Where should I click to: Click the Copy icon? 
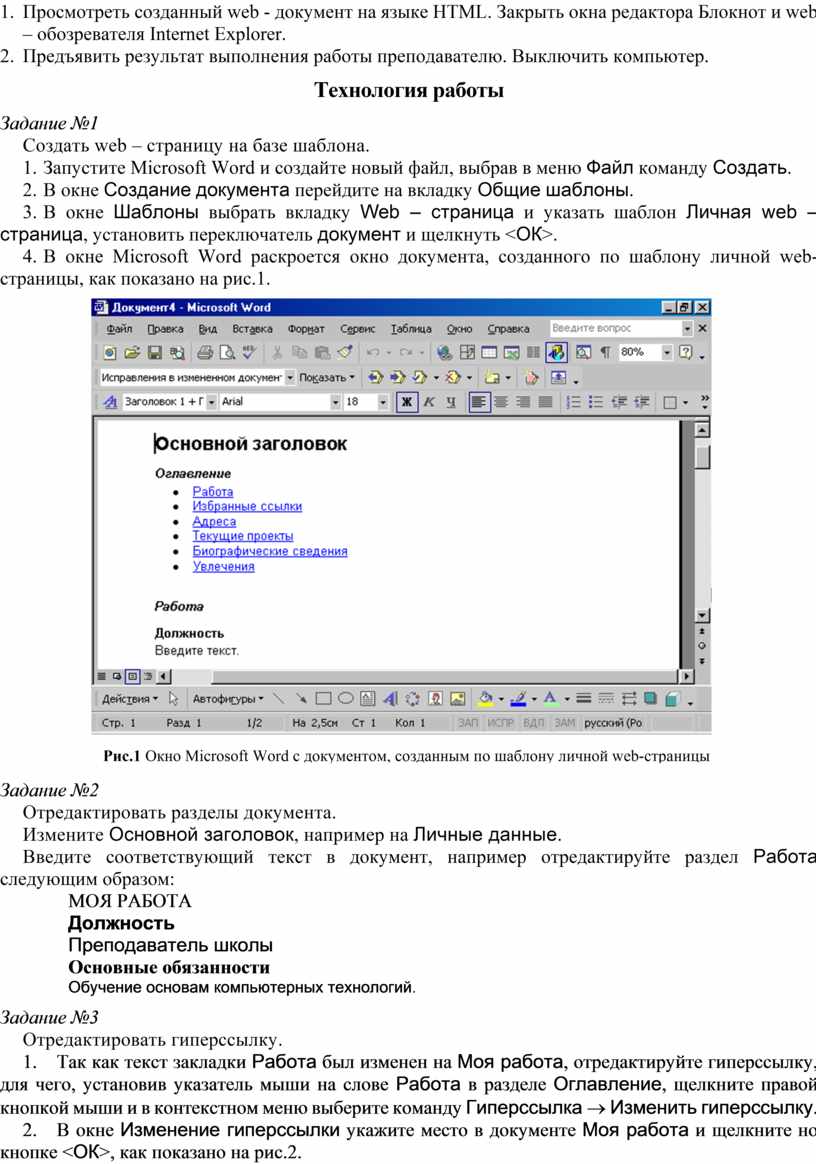click(299, 353)
